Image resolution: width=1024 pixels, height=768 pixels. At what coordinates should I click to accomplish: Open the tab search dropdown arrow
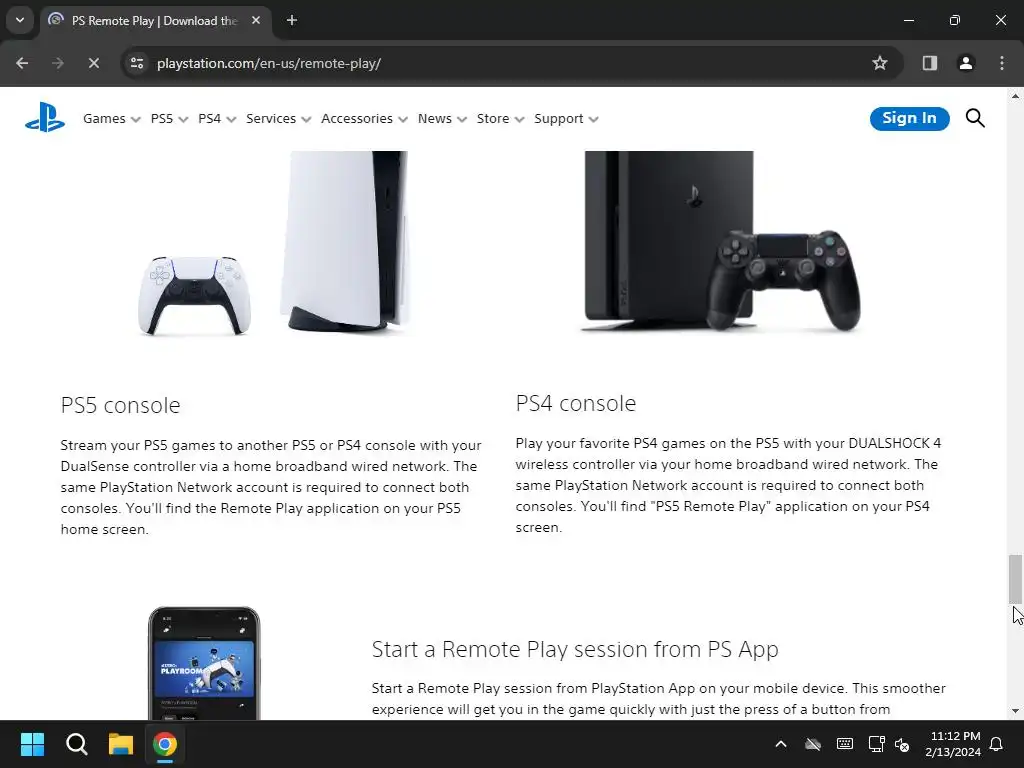(x=20, y=20)
